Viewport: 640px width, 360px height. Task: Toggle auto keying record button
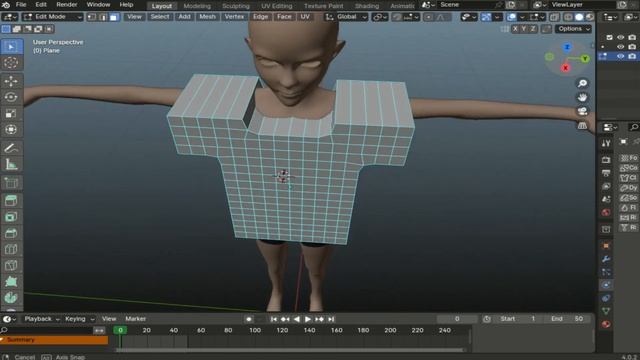tap(249, 319)
